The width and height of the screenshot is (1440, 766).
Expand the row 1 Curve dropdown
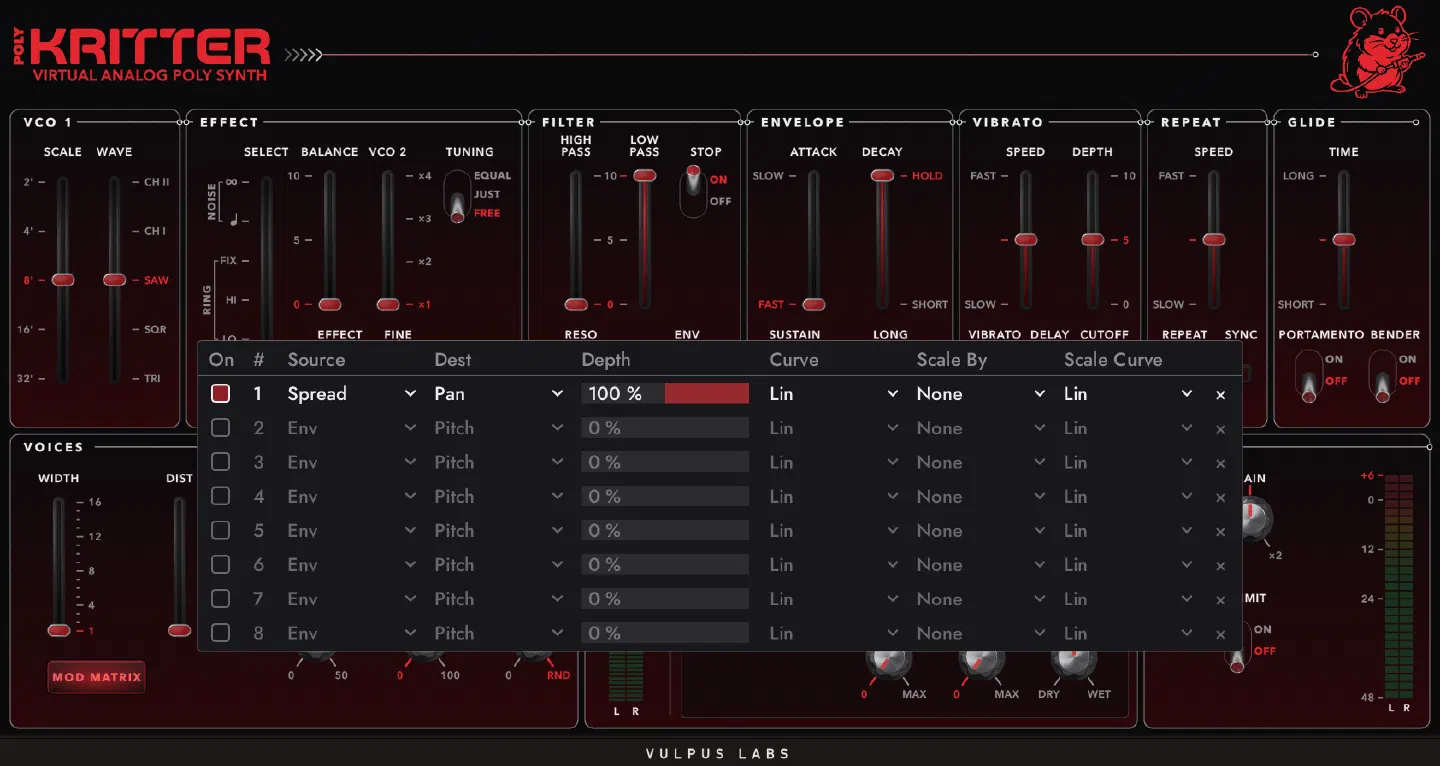point(834,394)
